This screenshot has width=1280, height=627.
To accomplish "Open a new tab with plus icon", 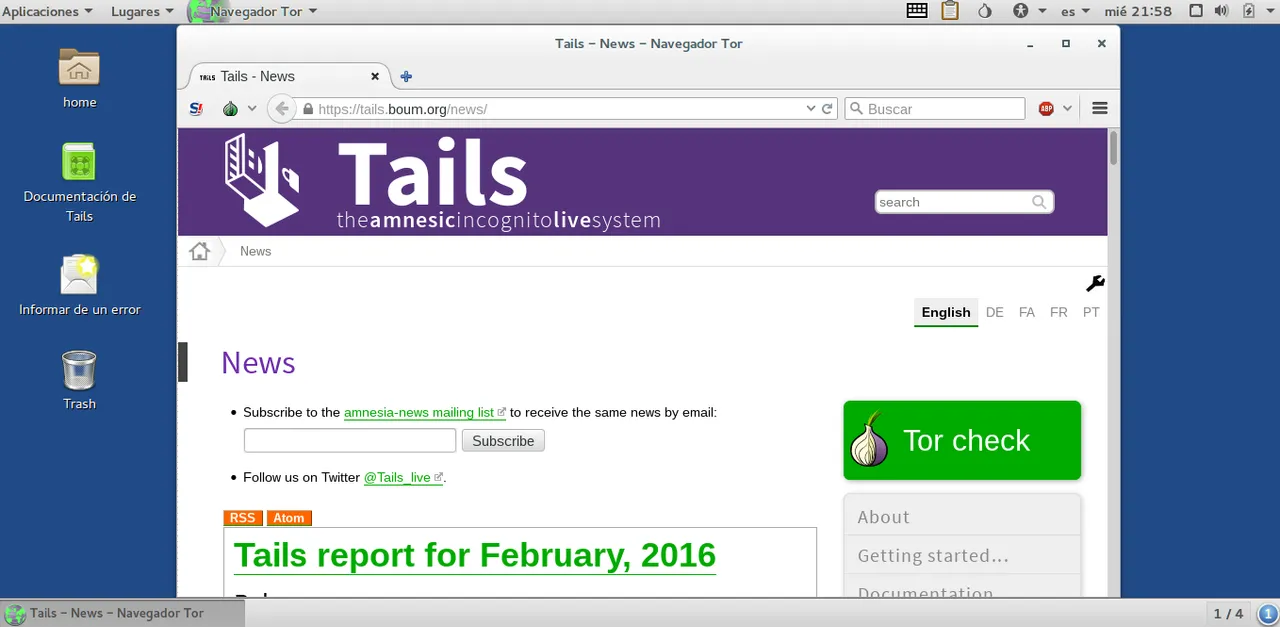I will (406, 76).
